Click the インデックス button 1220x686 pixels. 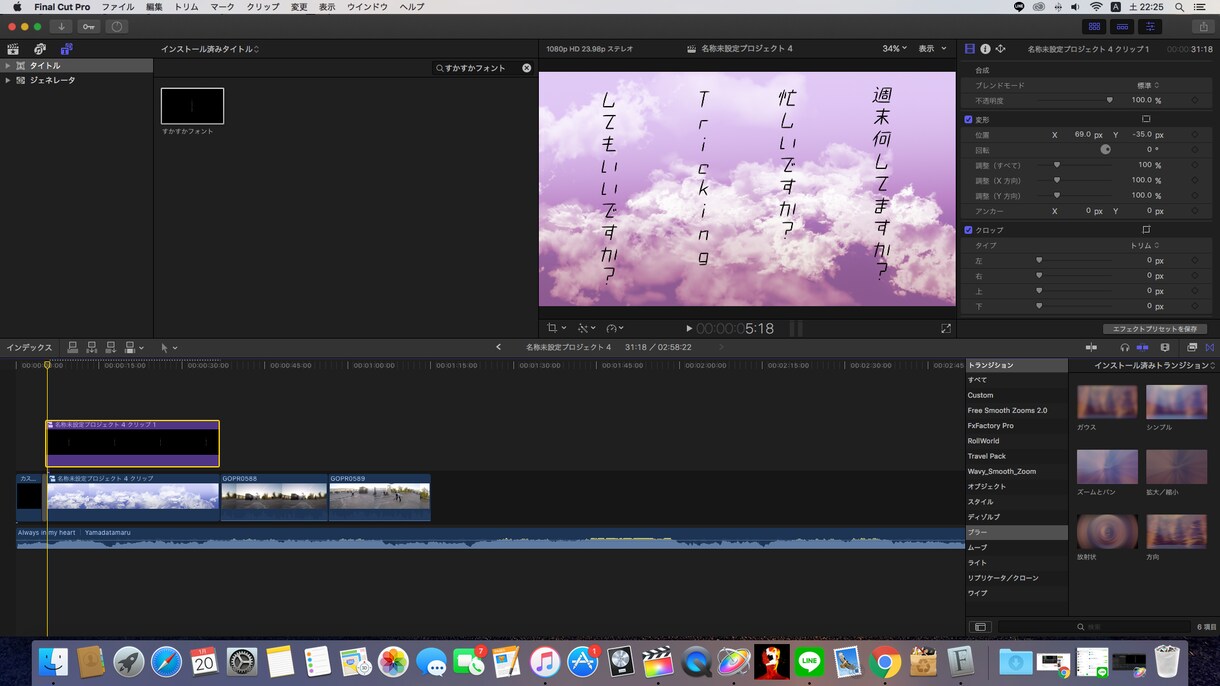tap(29, 347)
